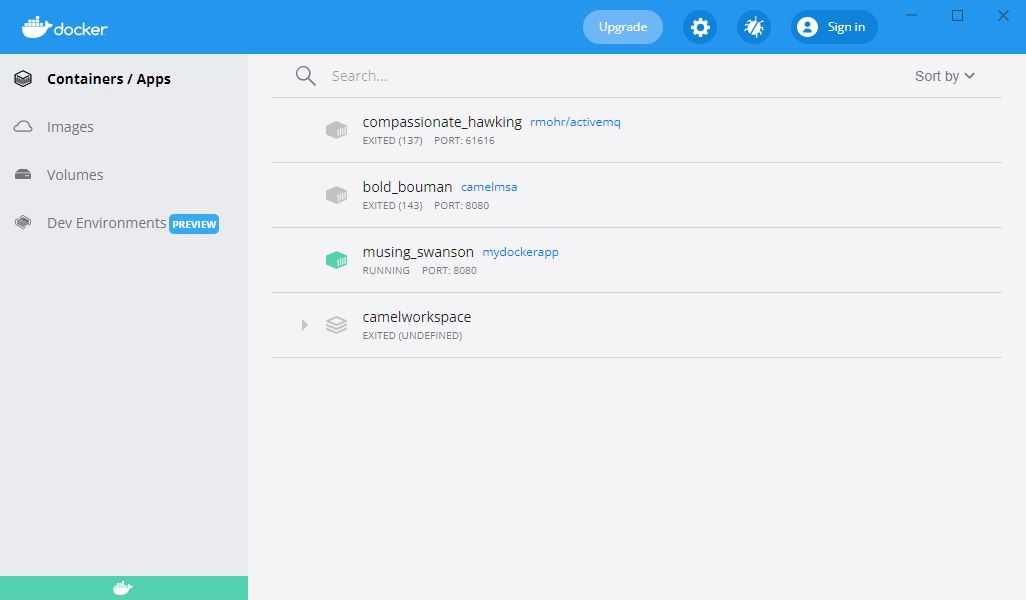Switch to the Volumes section
Viewport: 1026px width, 600px height.
click(75, 175)
